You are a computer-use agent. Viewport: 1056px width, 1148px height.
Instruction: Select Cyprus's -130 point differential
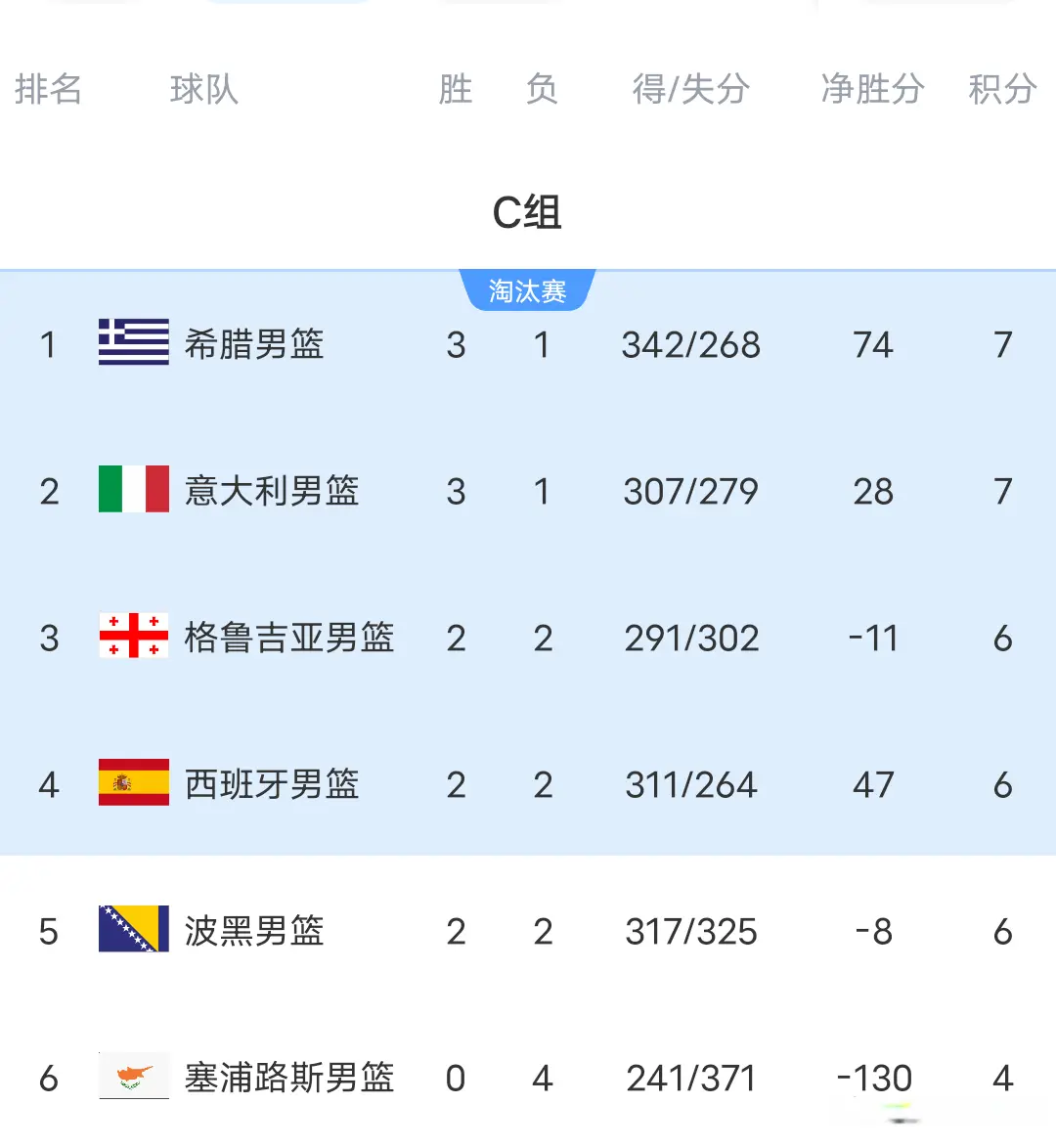874,1079
